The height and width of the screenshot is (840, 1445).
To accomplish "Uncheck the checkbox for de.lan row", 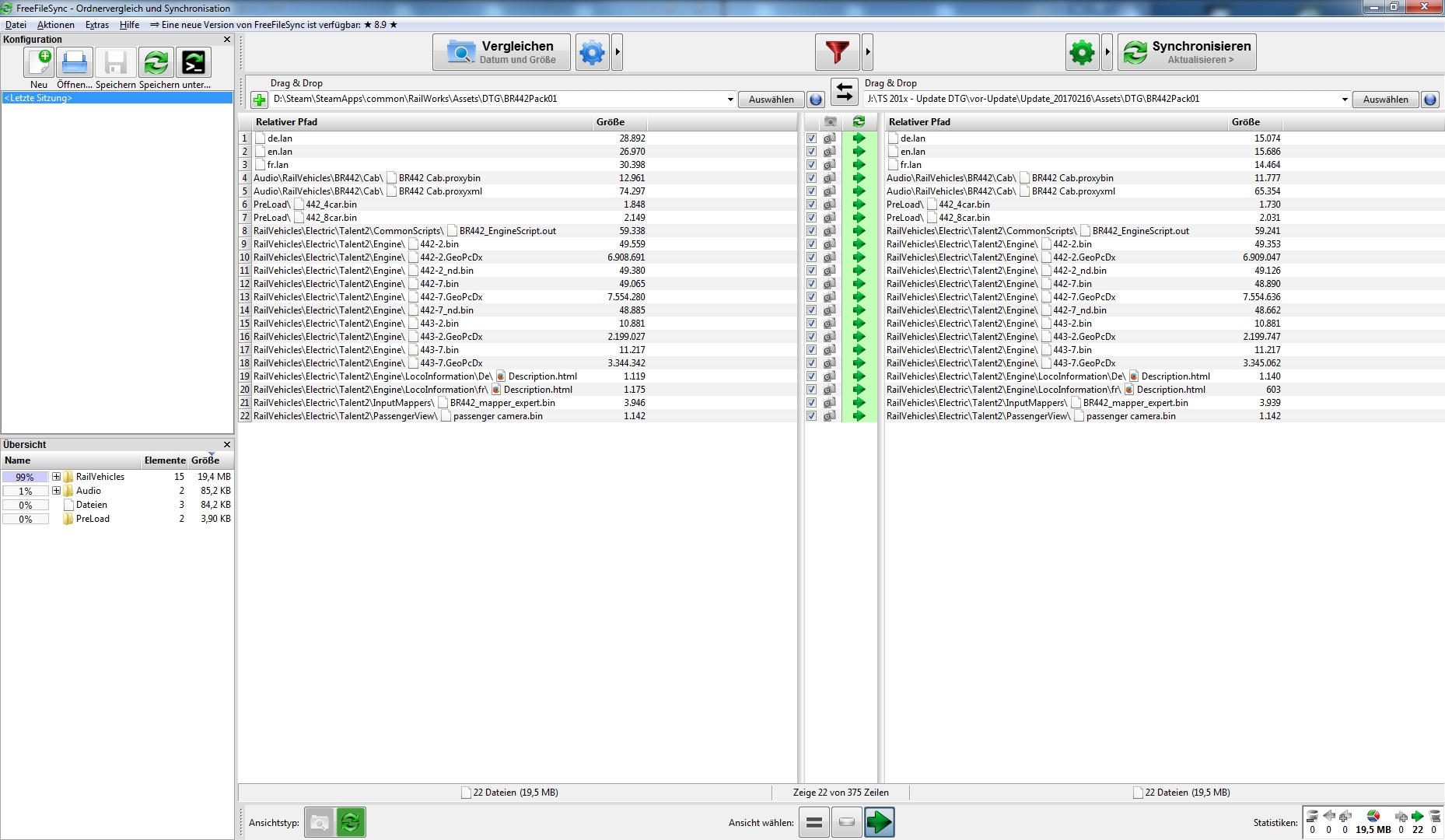I will click(x=811, y=138).
